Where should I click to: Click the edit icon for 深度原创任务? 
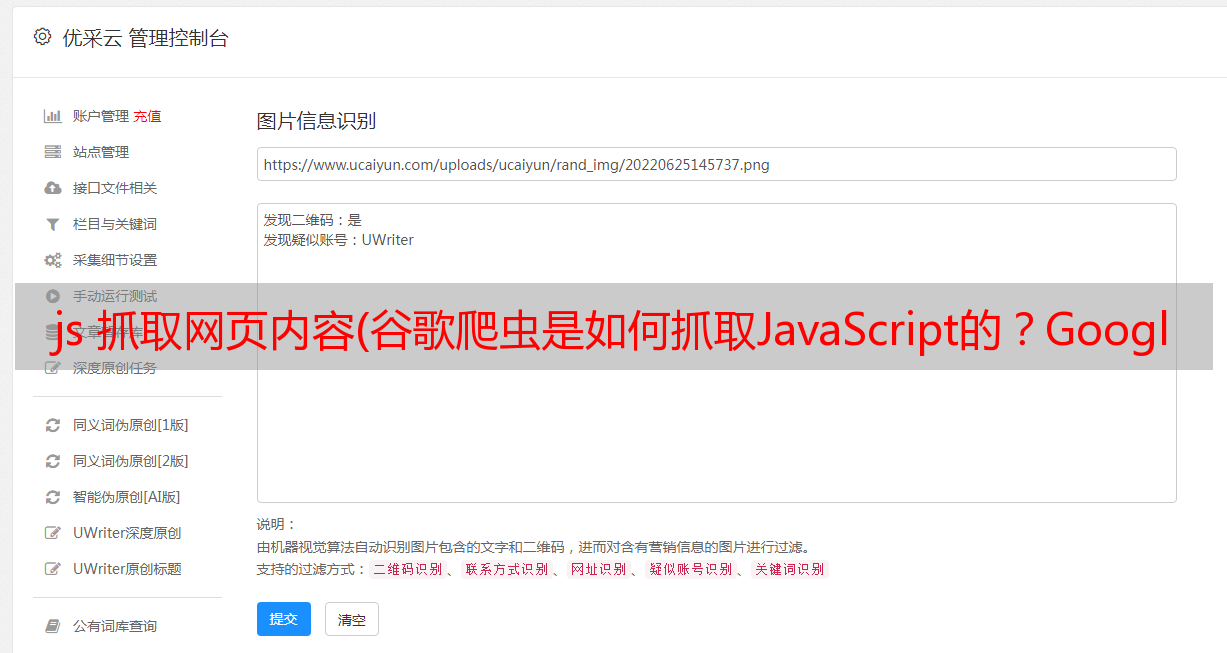coord(53,368)
